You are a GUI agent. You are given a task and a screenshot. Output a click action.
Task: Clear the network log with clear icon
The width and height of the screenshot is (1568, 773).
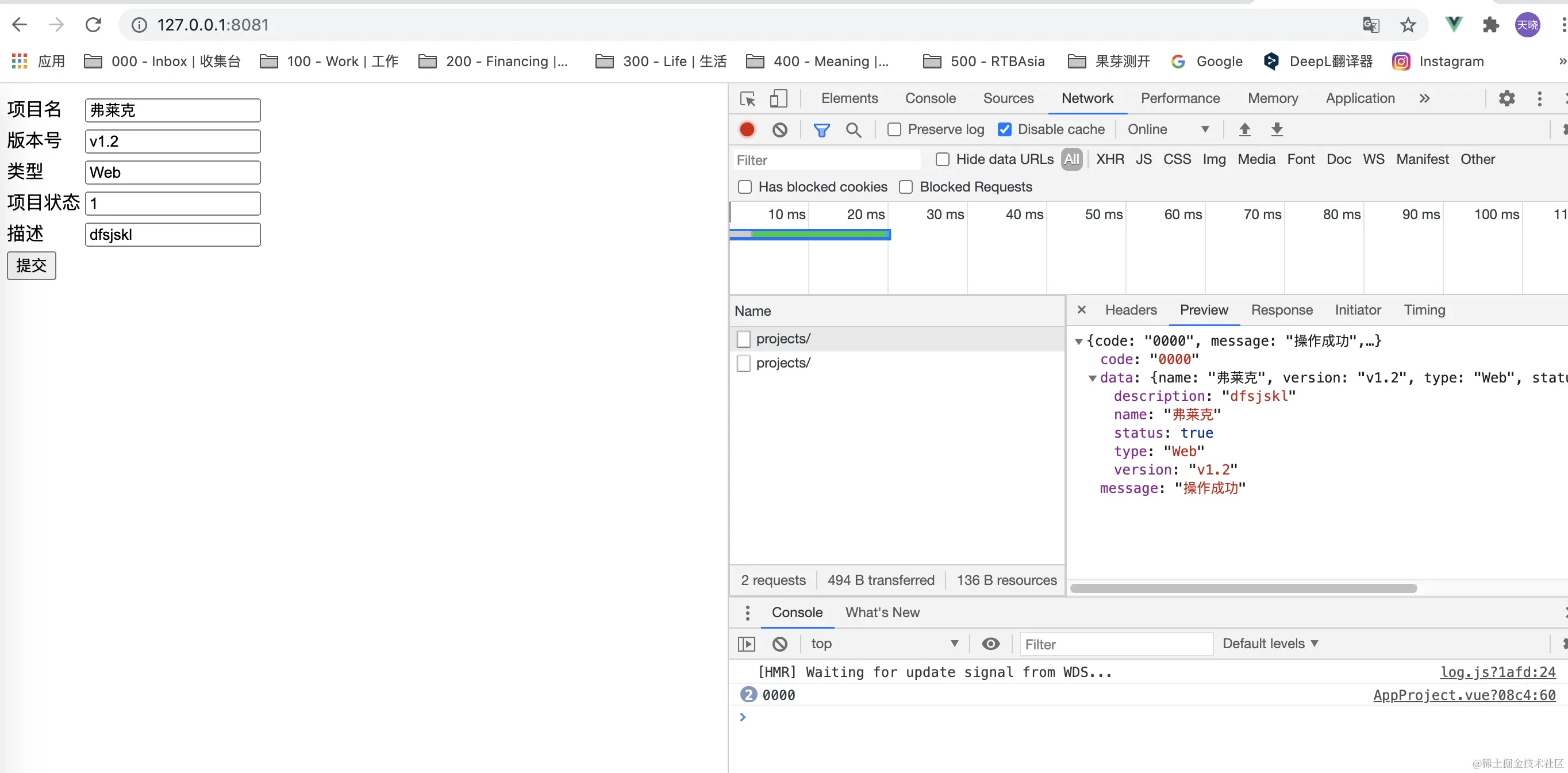coord(780,129)
